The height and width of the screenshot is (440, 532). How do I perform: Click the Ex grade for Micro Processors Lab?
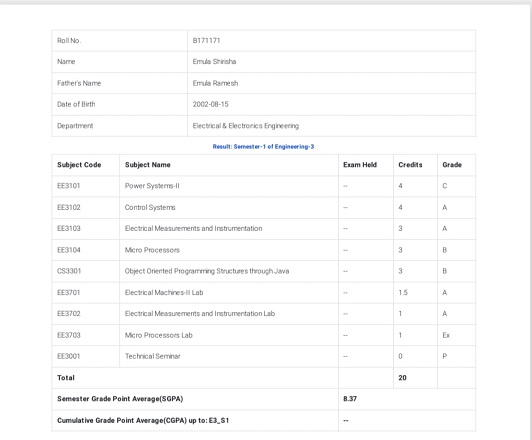point(446,335)
